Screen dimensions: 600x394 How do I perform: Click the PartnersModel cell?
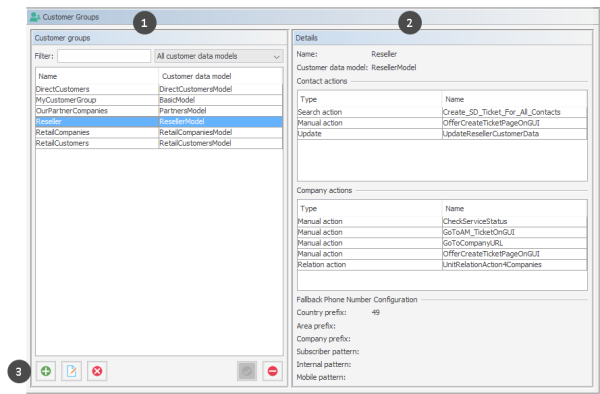pyautogui.click(x=220, y=111)
